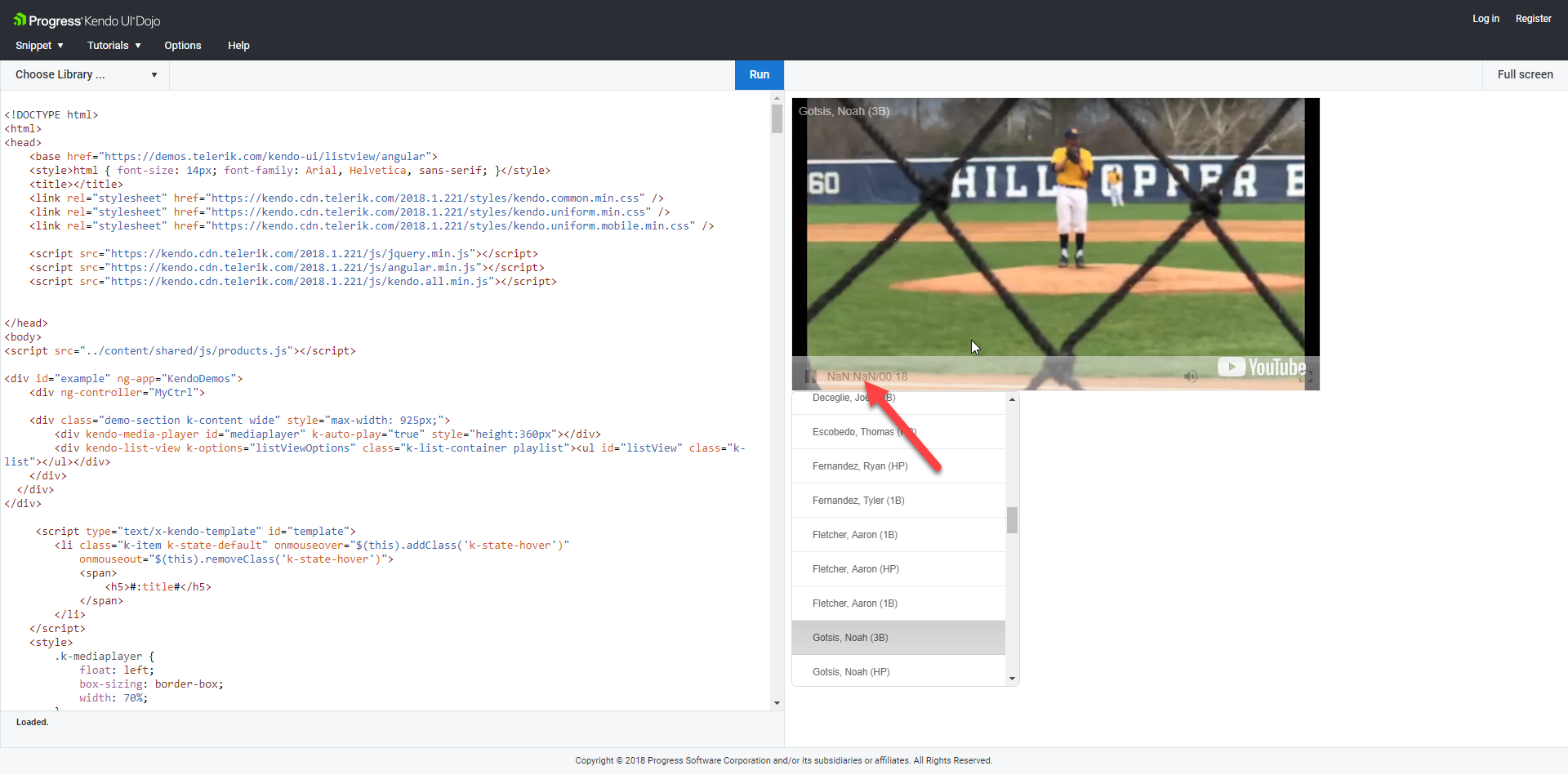Click the jquery.min.js script line
Screen dimensions: 1568x775
pos(284,254)
